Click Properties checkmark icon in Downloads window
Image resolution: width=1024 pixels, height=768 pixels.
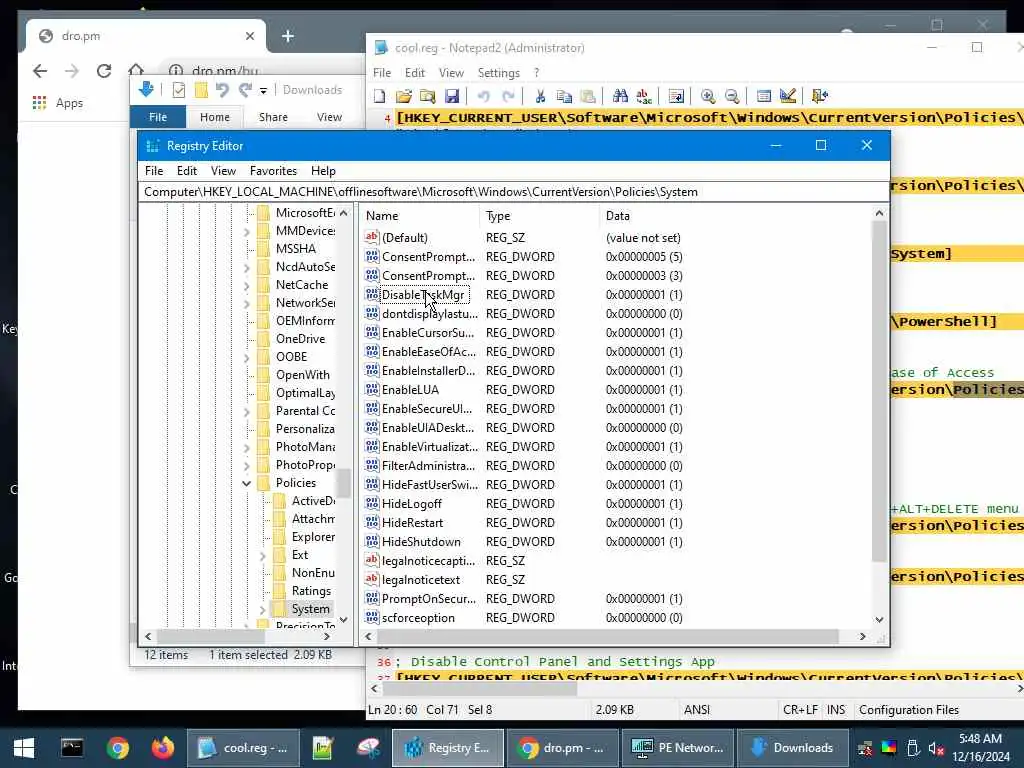(x=178, y=90)
